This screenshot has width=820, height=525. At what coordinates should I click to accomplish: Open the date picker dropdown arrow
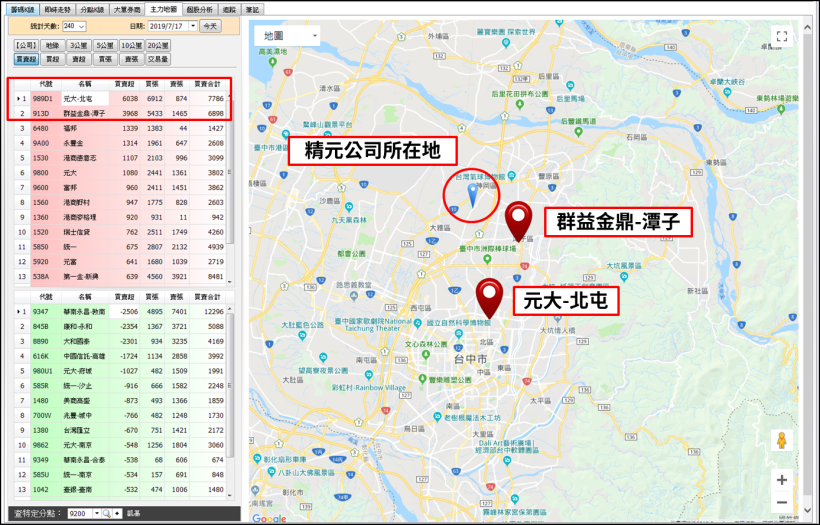(x=193, y=26)
